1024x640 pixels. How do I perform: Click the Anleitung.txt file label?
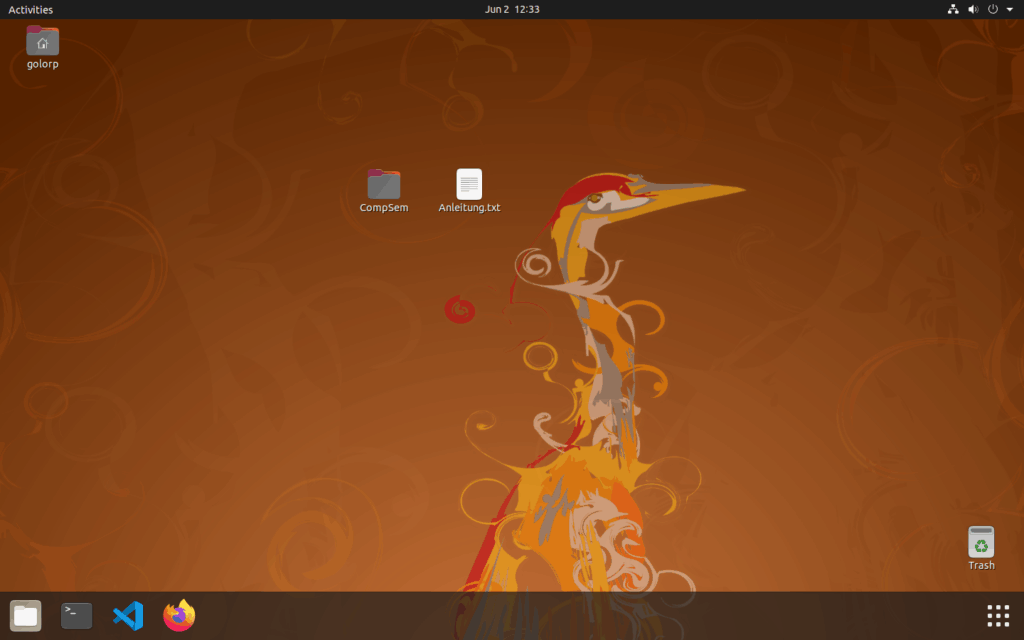469,208
